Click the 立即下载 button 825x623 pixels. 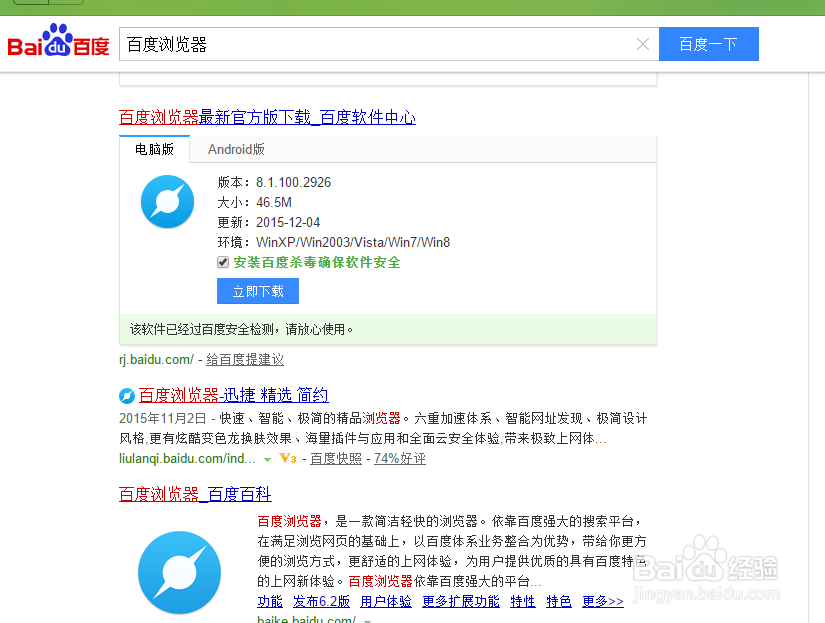point(258,291)
